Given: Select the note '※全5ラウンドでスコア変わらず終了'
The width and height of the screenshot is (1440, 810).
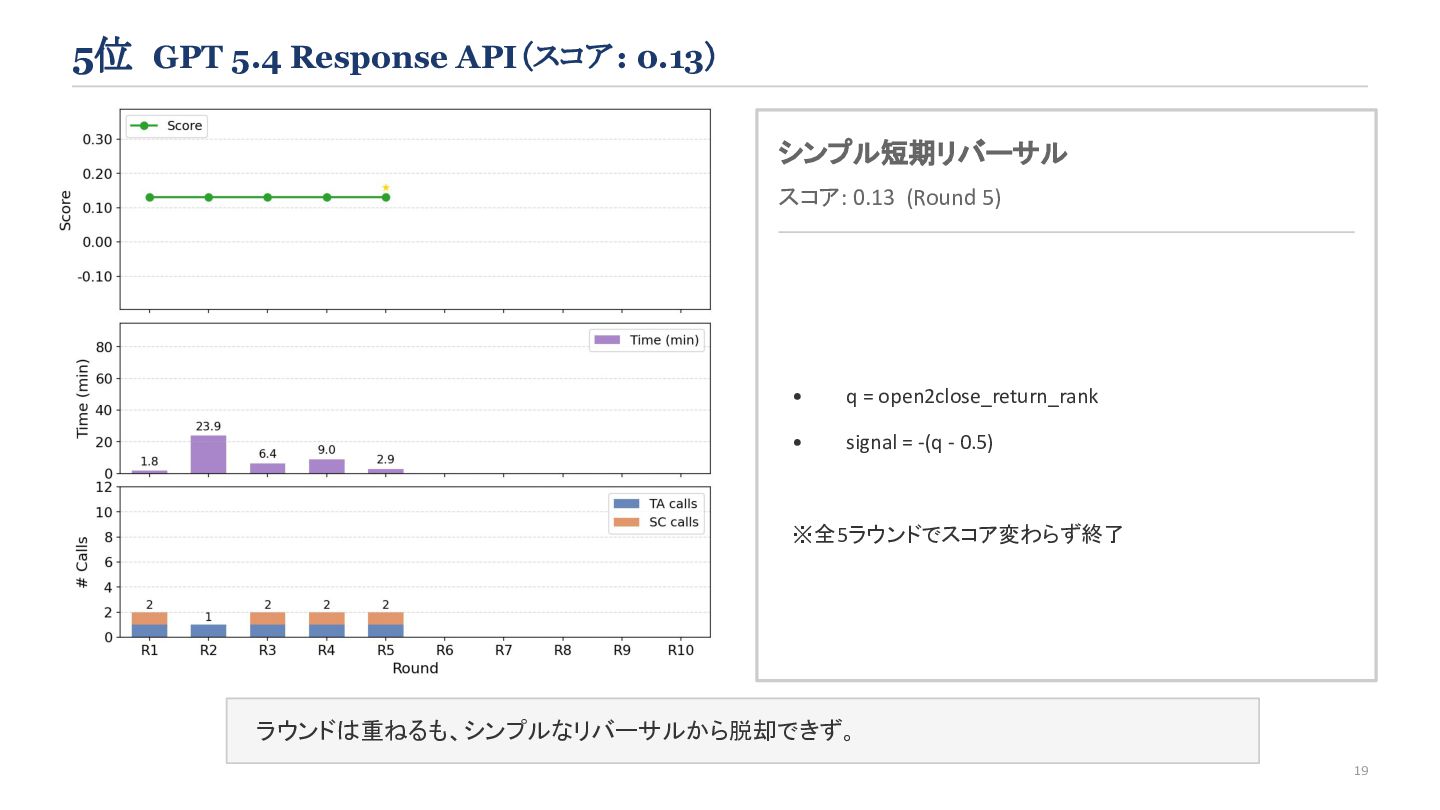Looking at the screenshot, I should click(957, 534).
